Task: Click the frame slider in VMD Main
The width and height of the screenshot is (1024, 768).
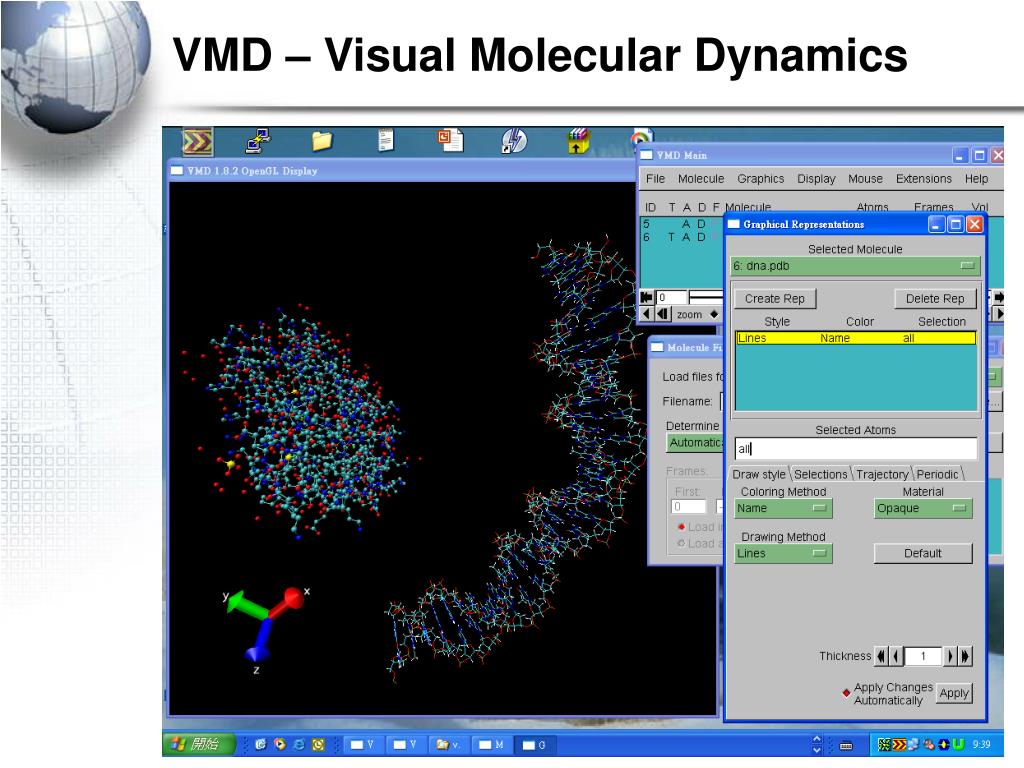Action: 705,297
